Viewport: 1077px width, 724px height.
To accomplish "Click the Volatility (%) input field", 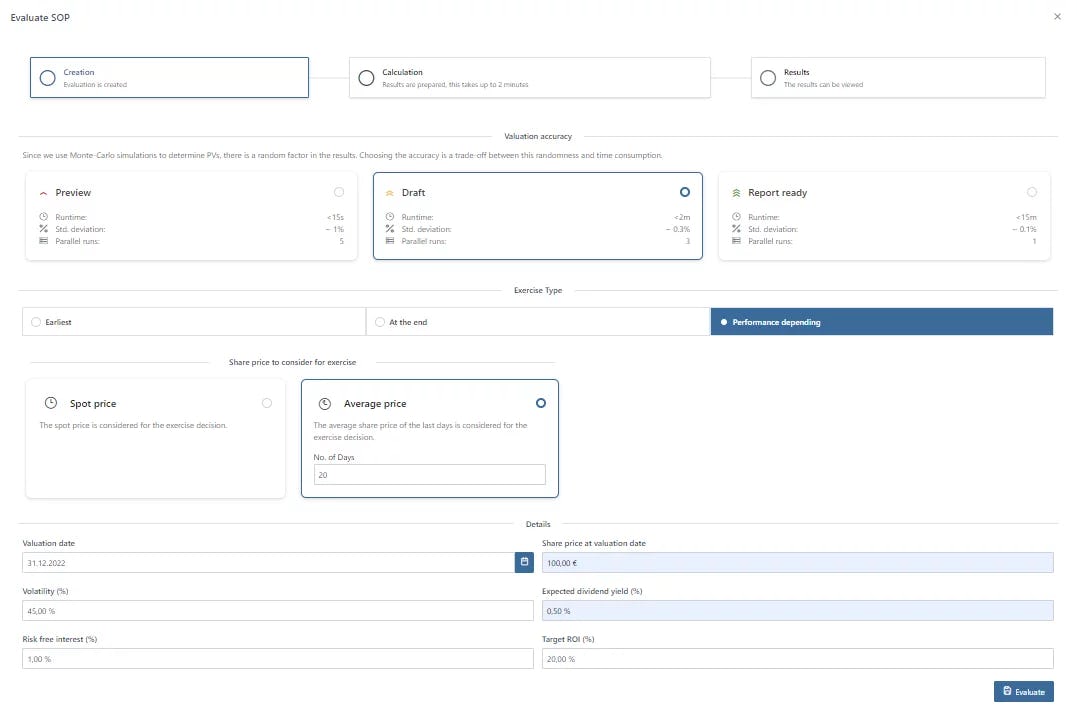I will 277,610.
